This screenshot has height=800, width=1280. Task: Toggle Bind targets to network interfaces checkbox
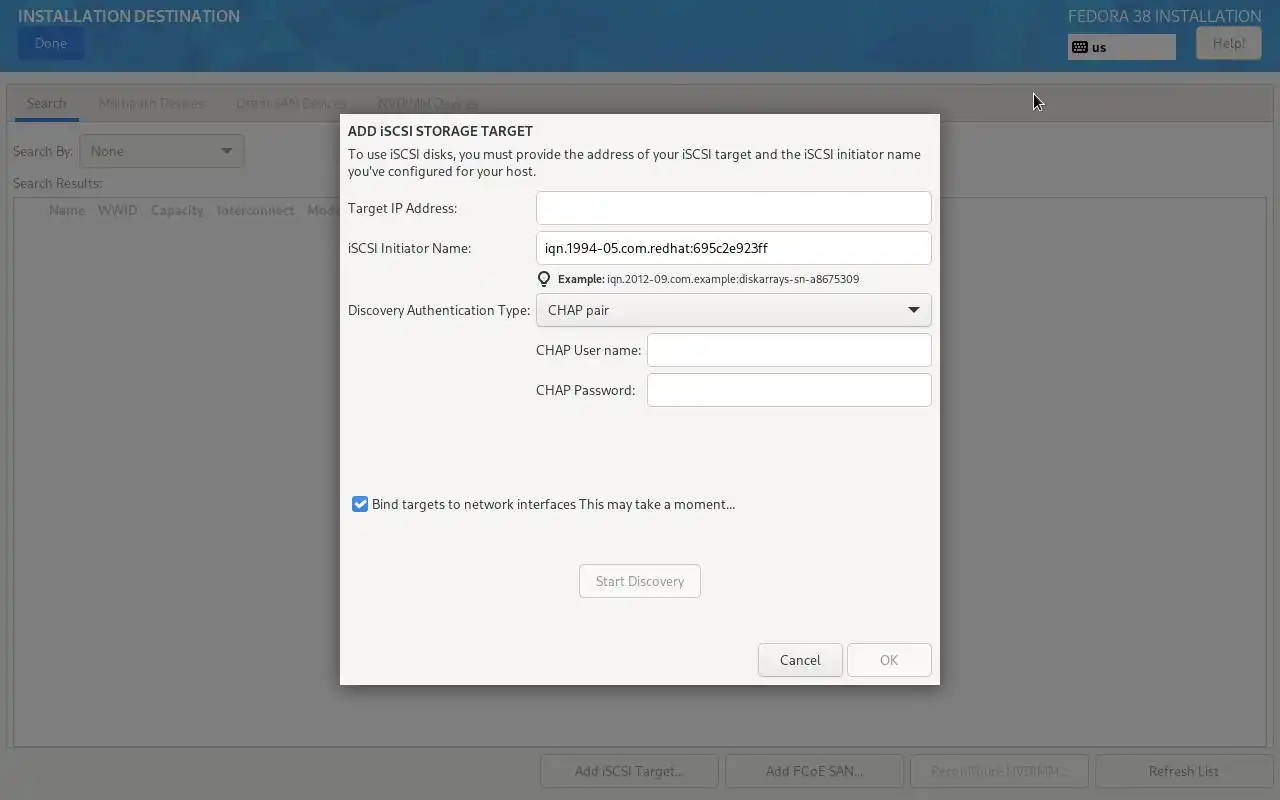[x=360, y=504]
